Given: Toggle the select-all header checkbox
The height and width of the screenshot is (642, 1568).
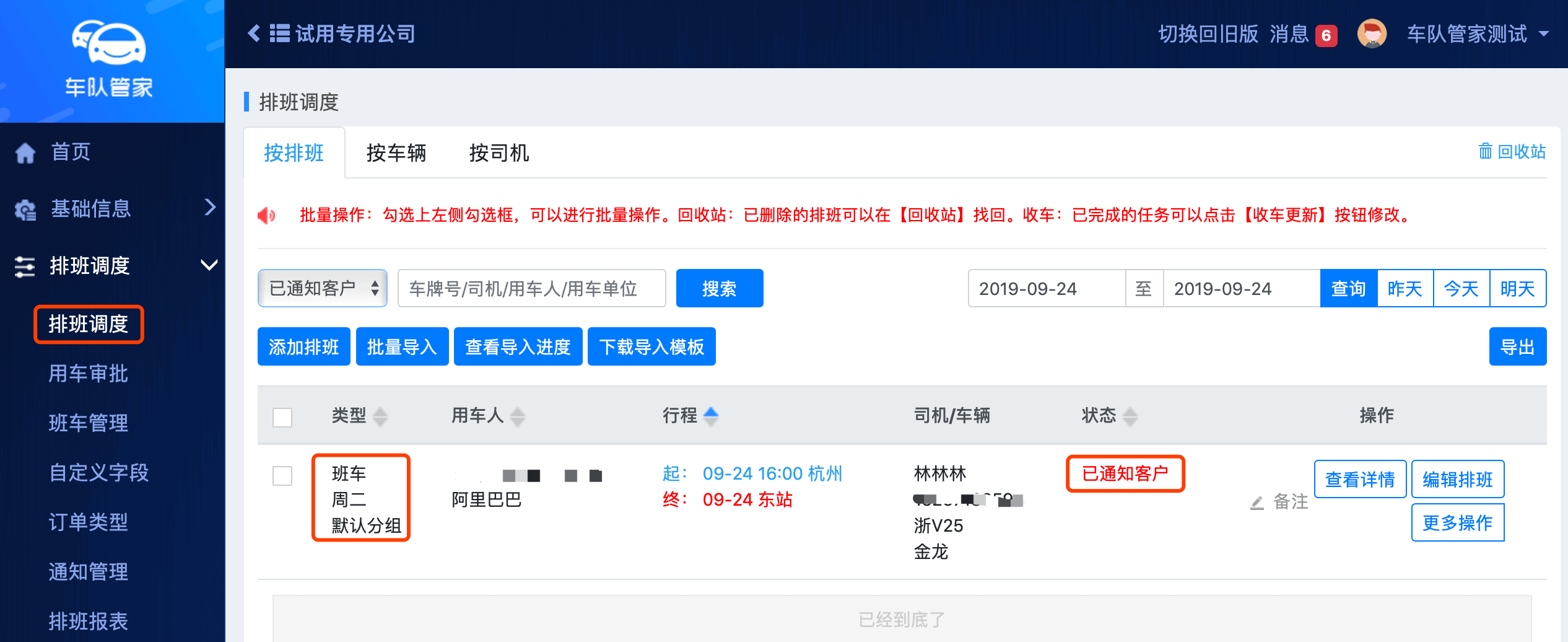Looking at the screenshot, I should pos(282,417).
